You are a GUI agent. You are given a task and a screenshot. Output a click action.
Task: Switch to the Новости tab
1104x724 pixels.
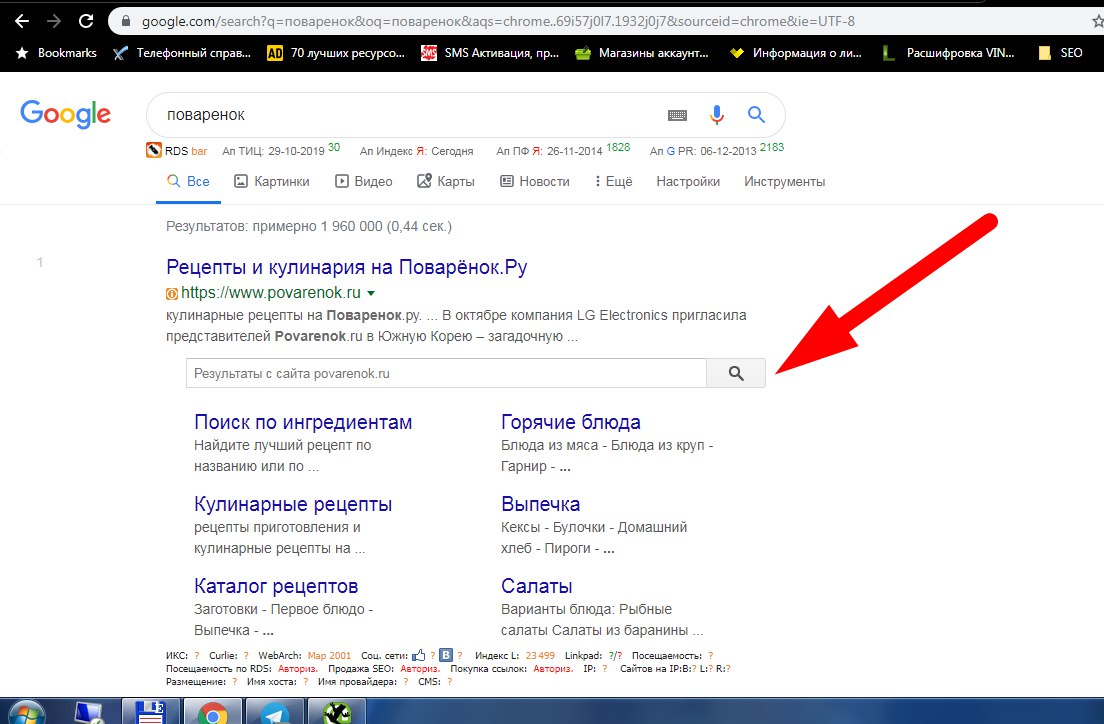tap(534, 182)
